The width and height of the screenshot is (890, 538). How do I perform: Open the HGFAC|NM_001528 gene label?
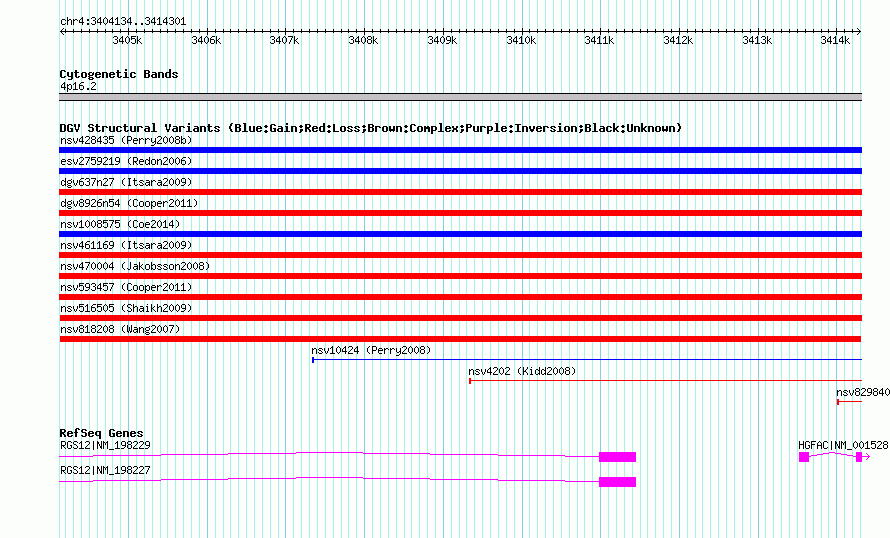(x=842, y=445)
